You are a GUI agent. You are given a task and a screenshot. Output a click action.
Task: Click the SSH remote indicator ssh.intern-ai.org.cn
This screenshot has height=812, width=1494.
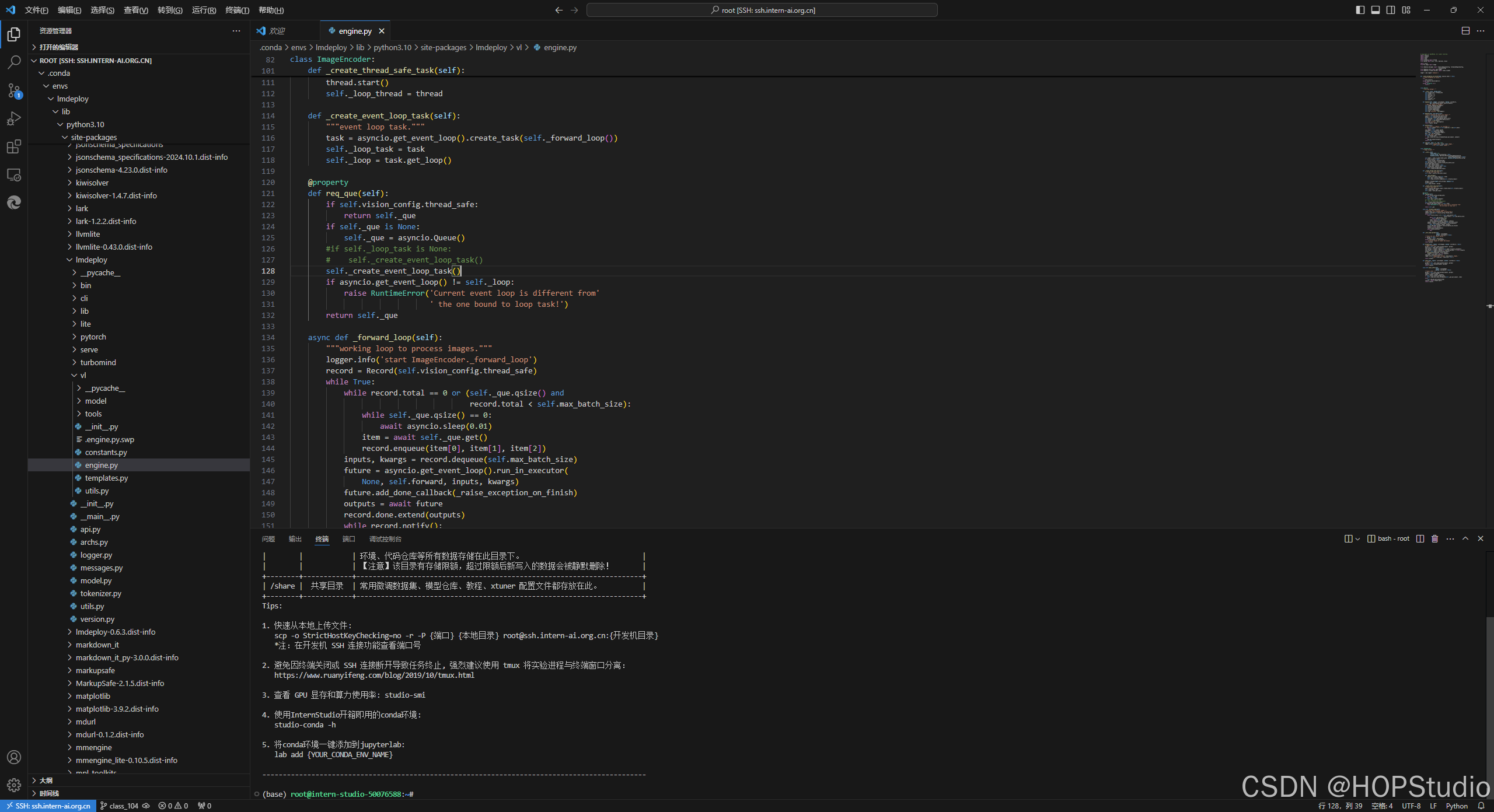click(47, 806)
